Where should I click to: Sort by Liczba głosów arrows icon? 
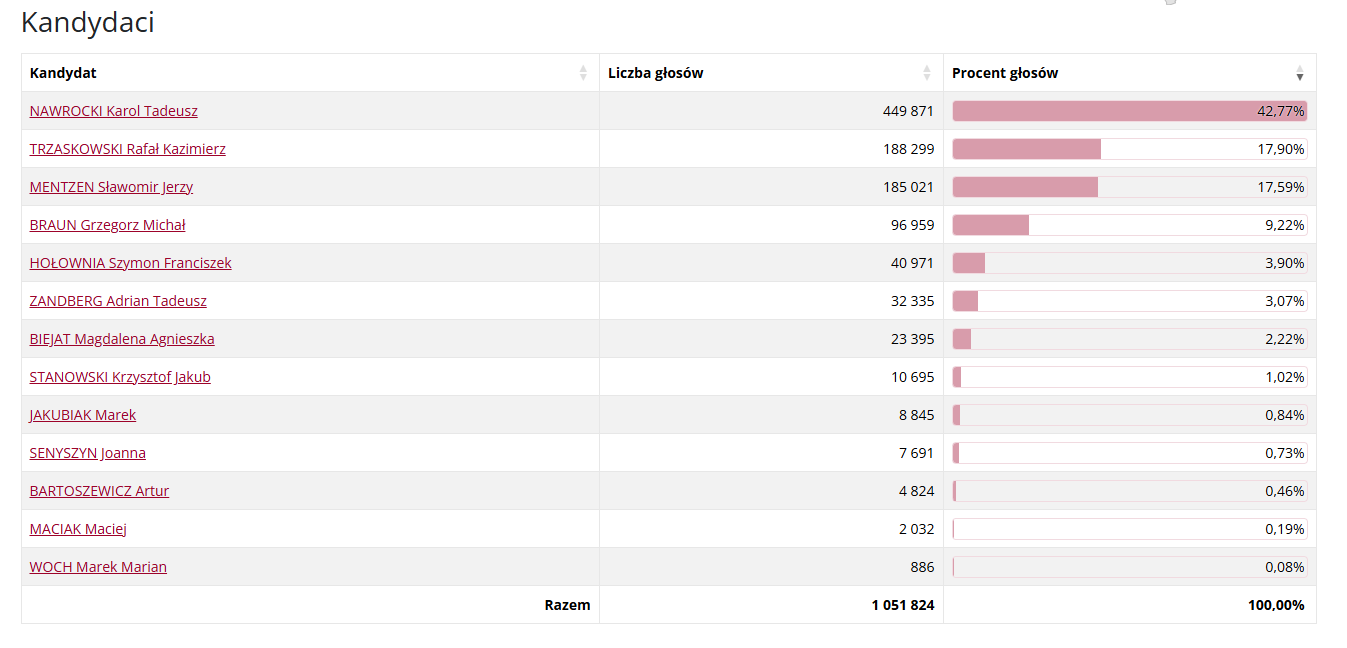[x=927, y=73]
